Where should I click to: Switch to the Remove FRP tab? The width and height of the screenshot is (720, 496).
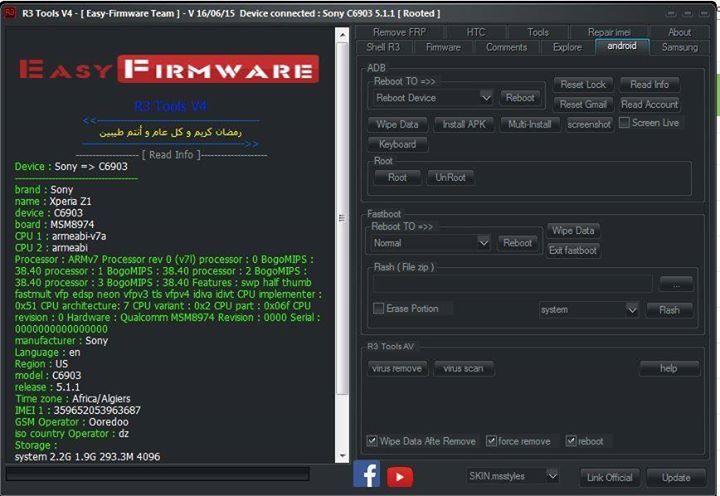coord(399,32)
